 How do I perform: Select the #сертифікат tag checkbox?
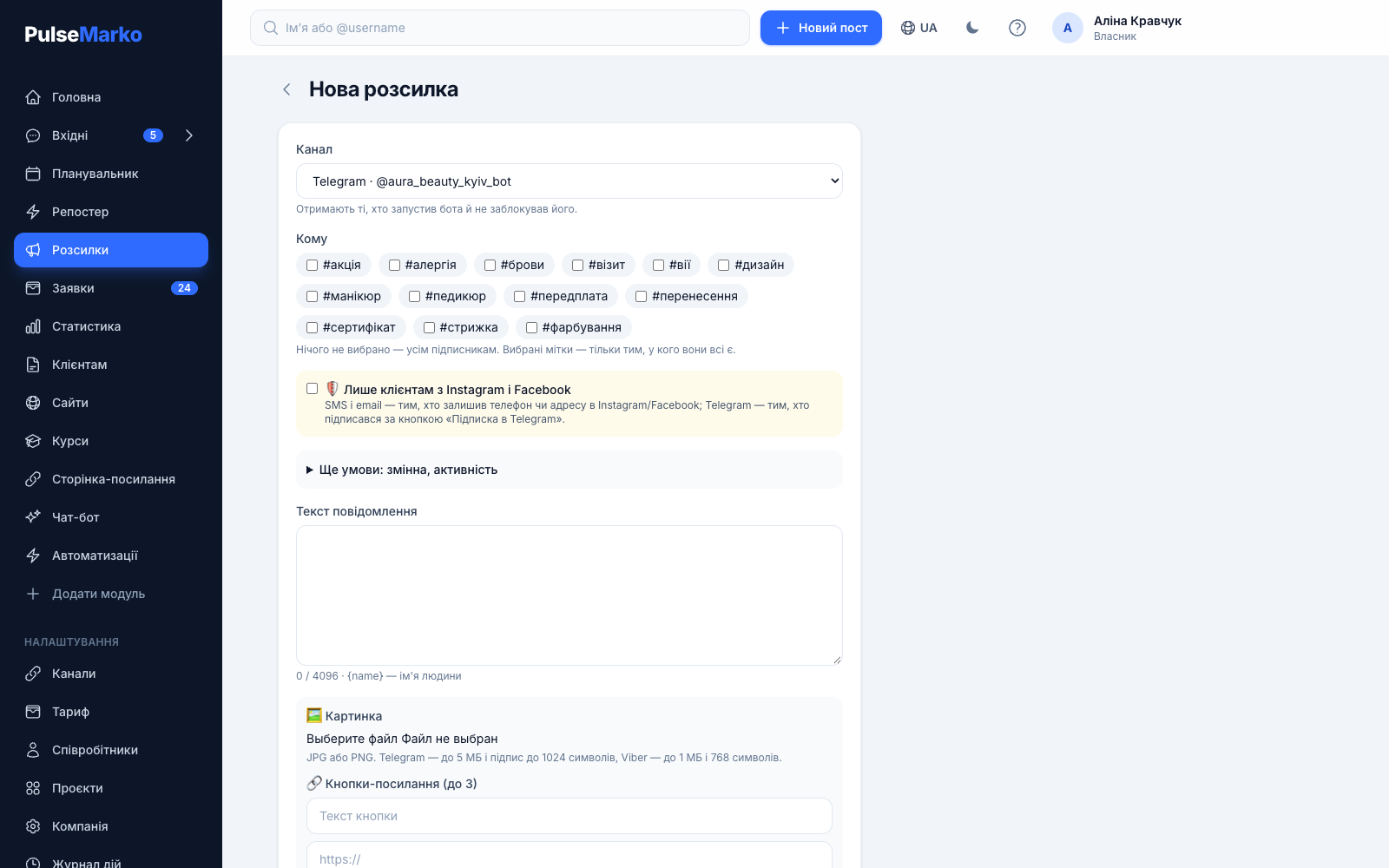pyautogui.click(x=312, y=327)
